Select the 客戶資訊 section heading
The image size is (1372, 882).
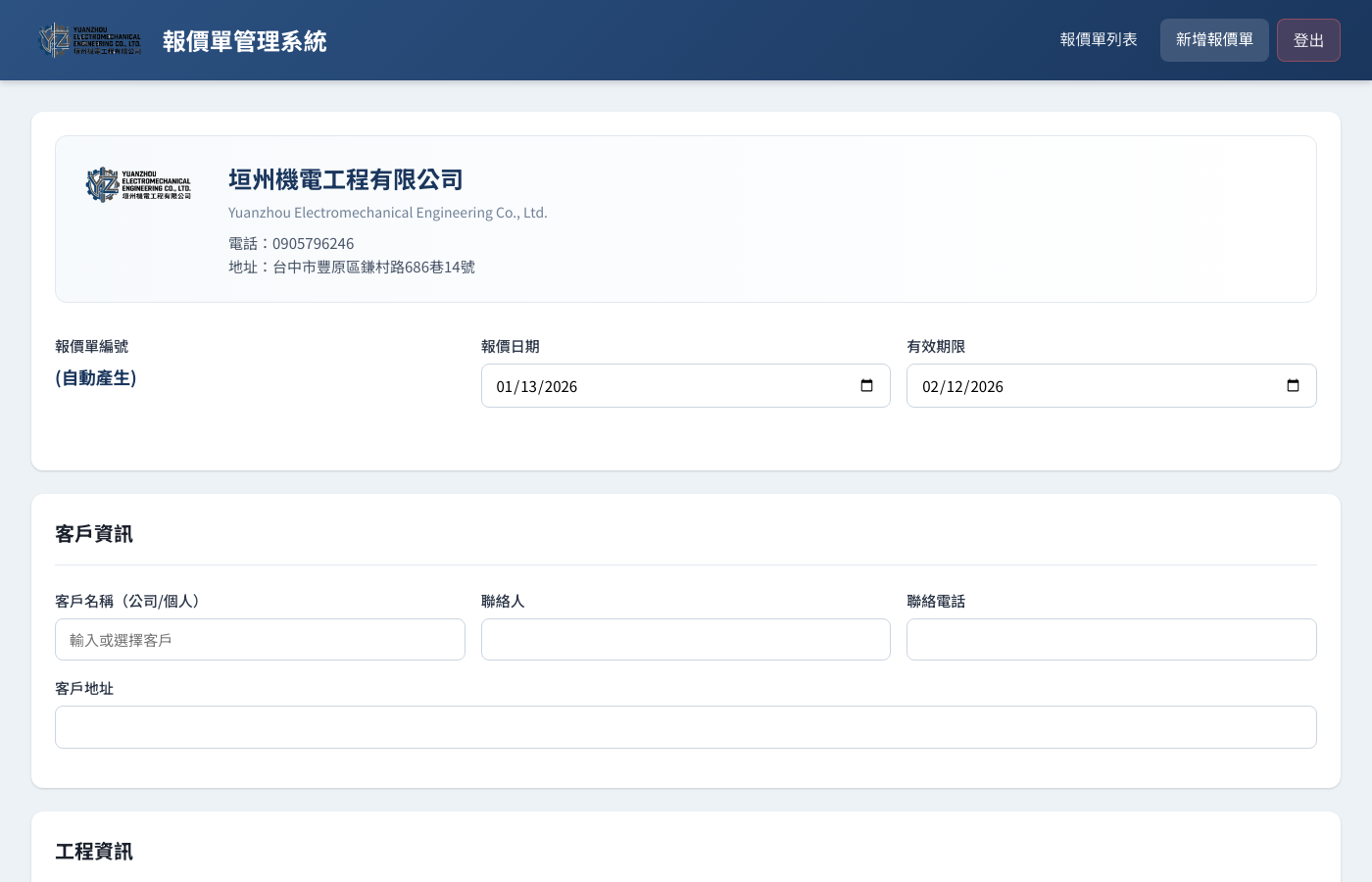point(94,533)
